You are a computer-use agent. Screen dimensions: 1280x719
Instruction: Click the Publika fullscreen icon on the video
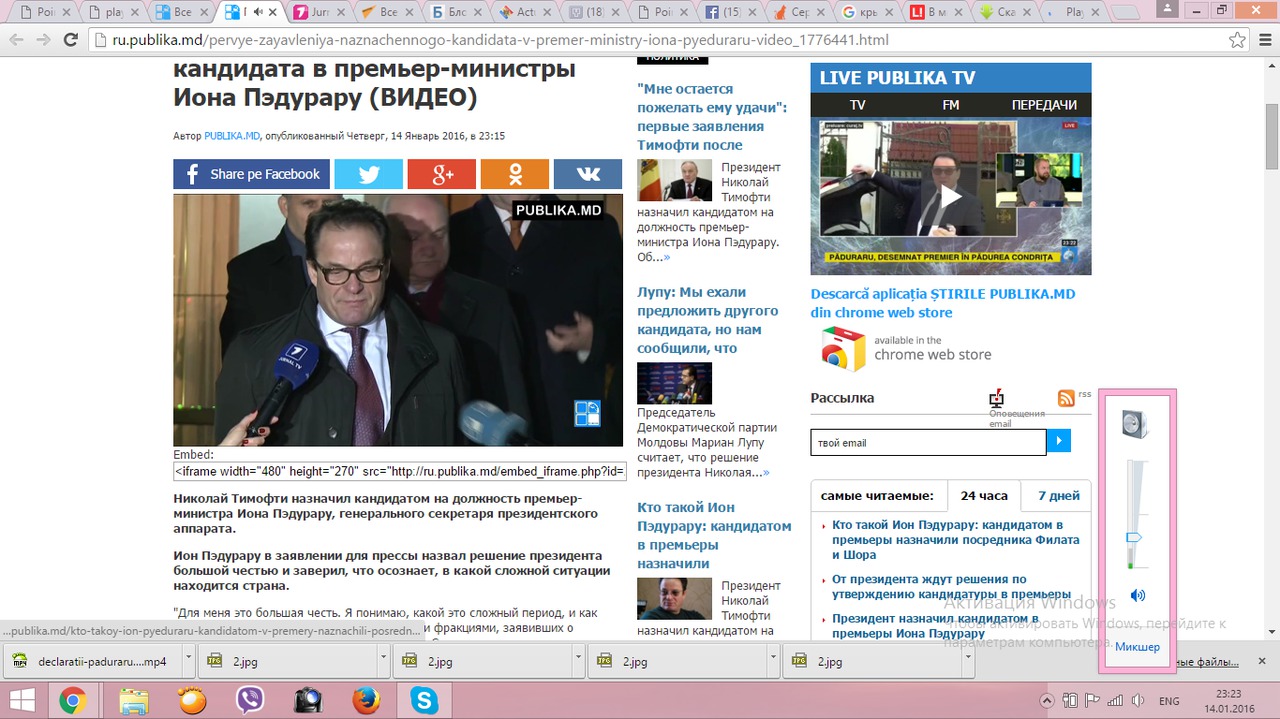tap(587, 414)
